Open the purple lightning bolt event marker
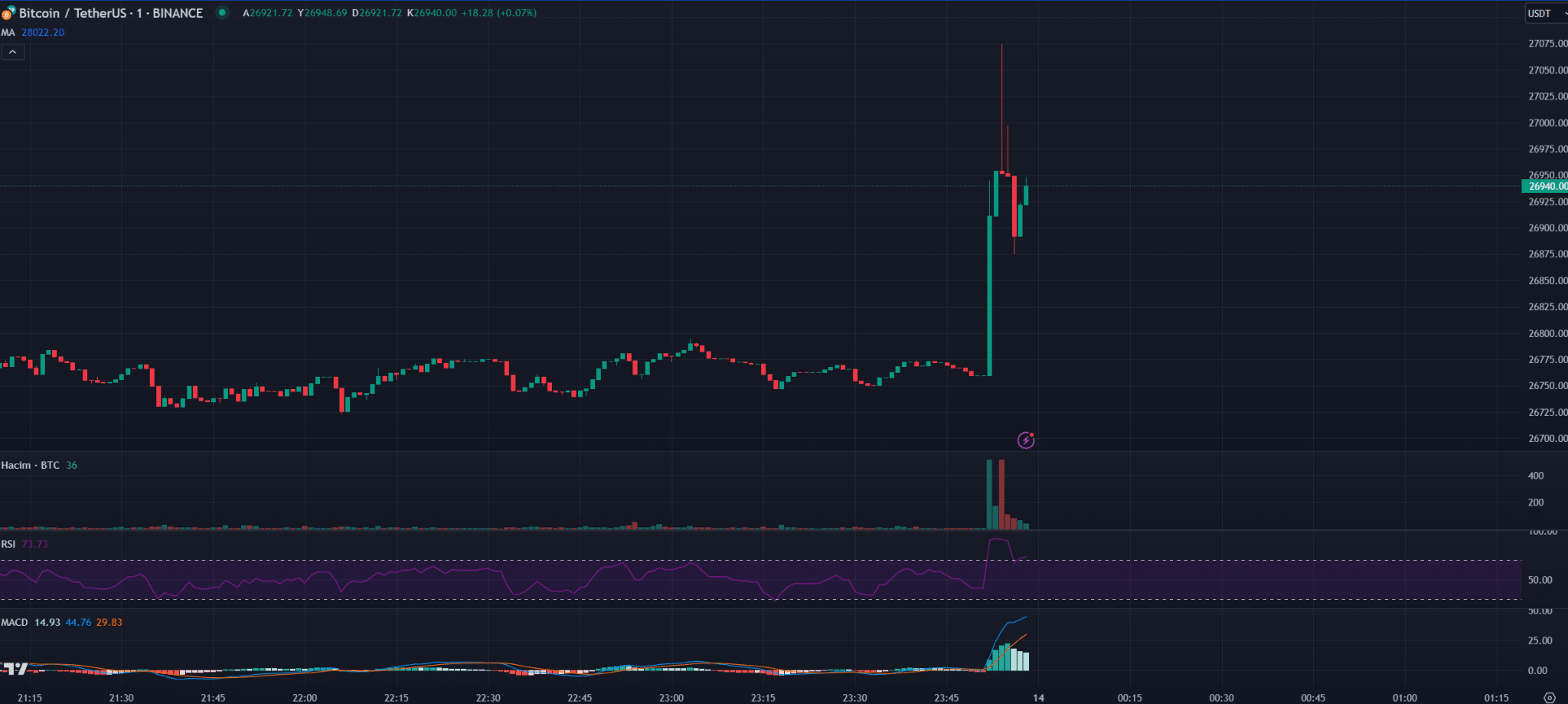The image size is (1568, 704). coord(1026,440)
